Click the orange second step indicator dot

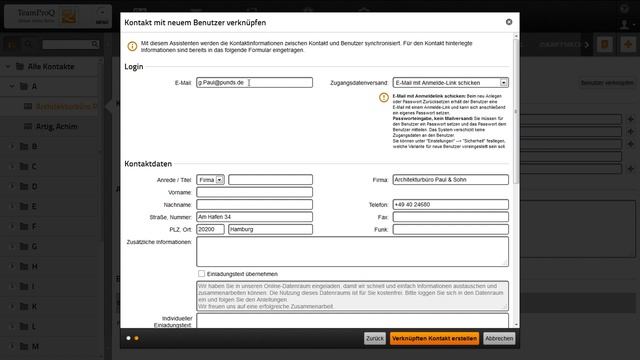[x=136, y=338]
